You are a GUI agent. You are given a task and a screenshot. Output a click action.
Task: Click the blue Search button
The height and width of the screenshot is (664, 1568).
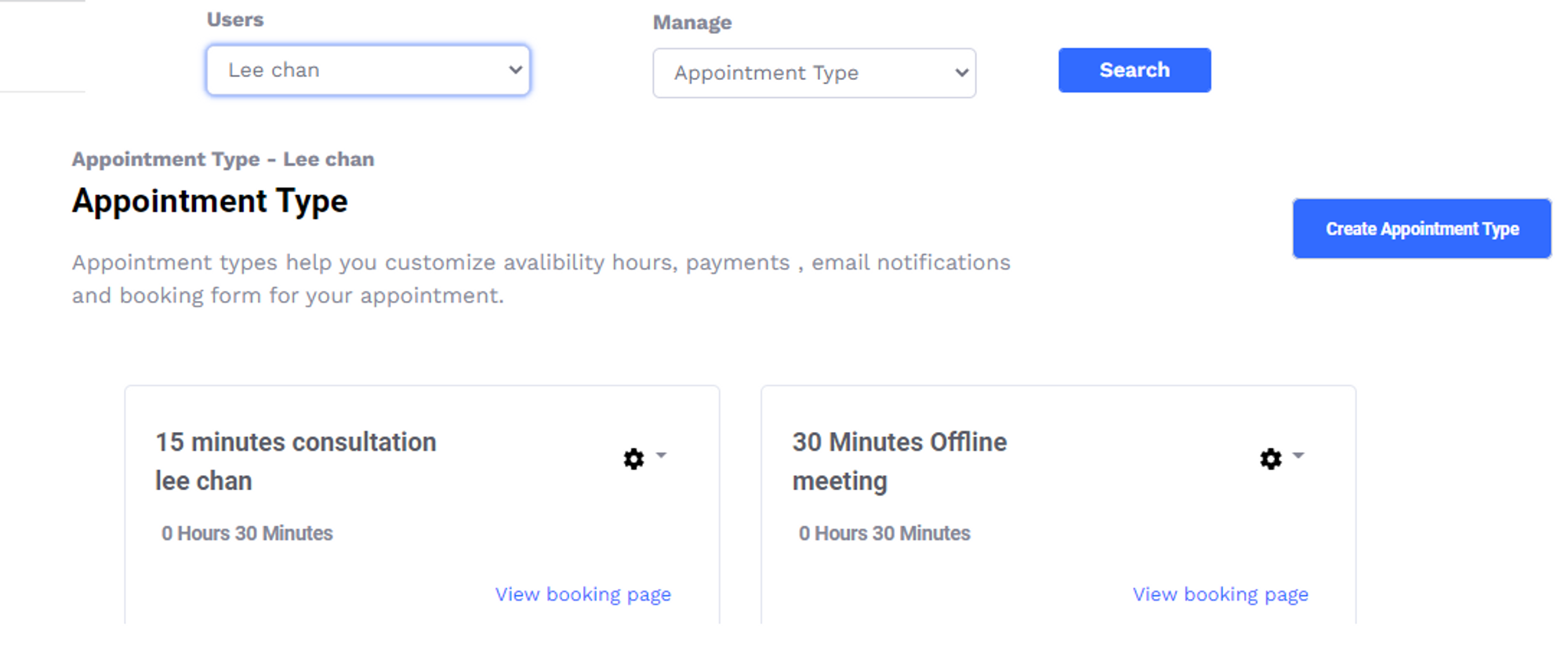1134,70
